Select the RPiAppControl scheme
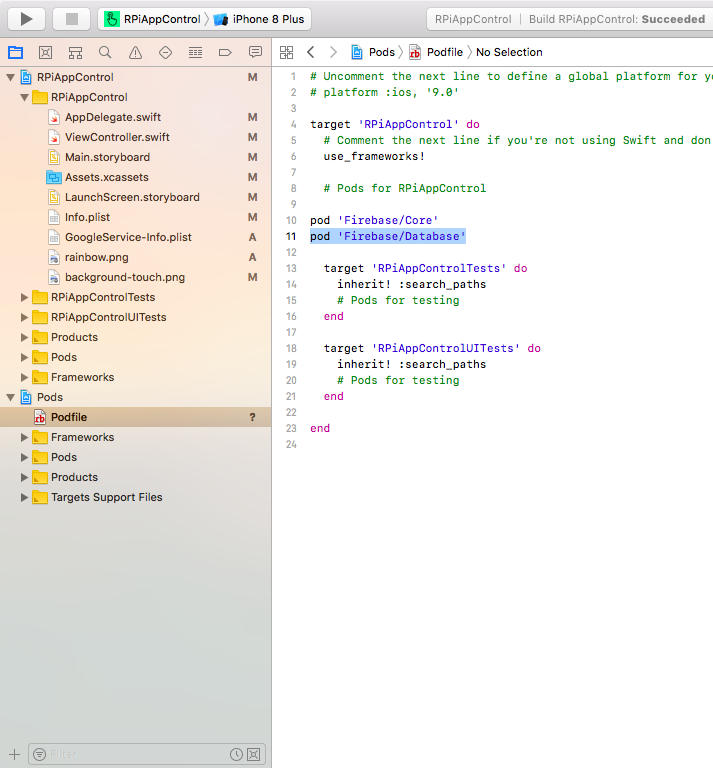 pos(160,19)
